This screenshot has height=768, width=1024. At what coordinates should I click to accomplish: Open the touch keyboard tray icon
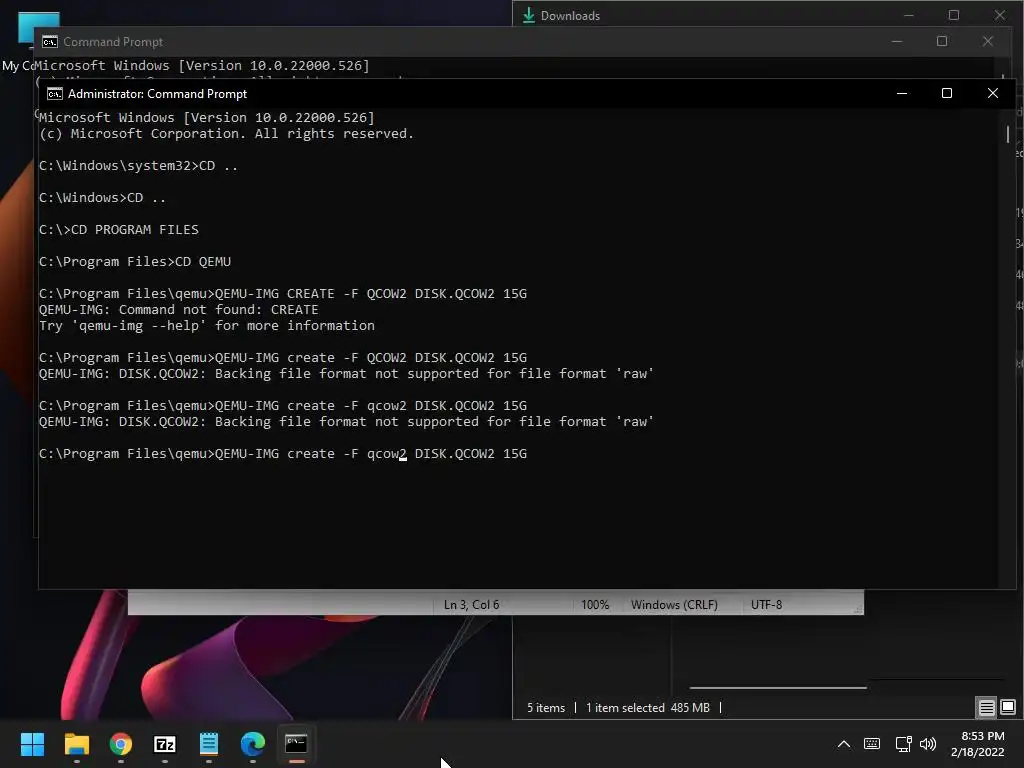pos(872,744)
